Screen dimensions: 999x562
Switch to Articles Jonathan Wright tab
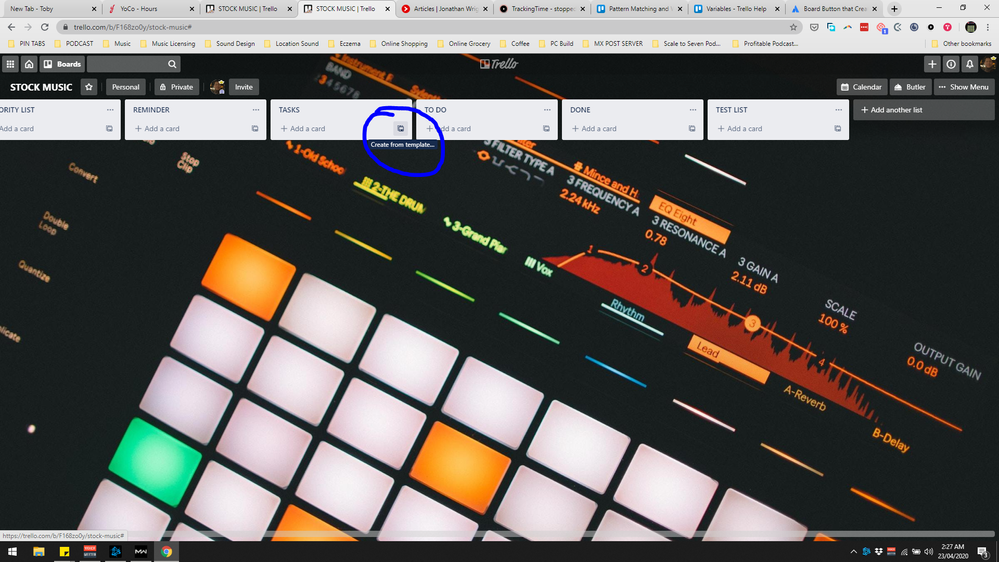click(x=443, y=9)
